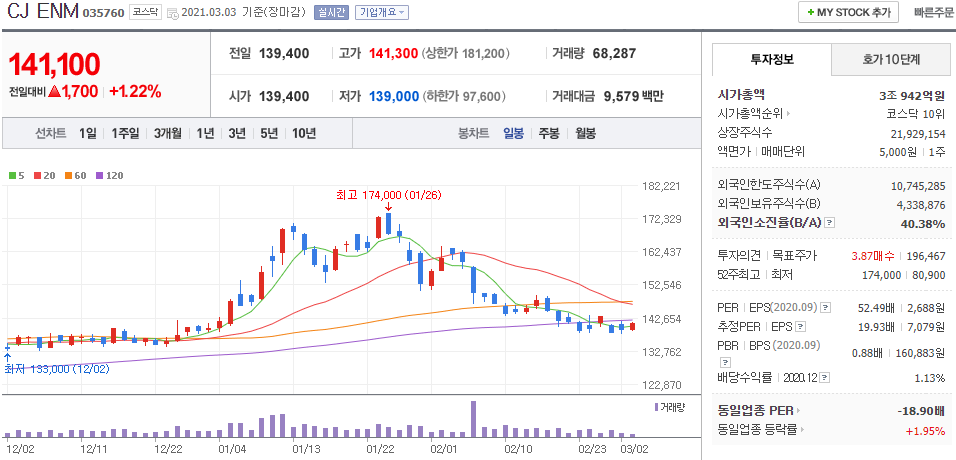This screenshot has height=460, width=956.
Task: Click the red up-triangle beside 1,700
Action: (x=54, y=92)
